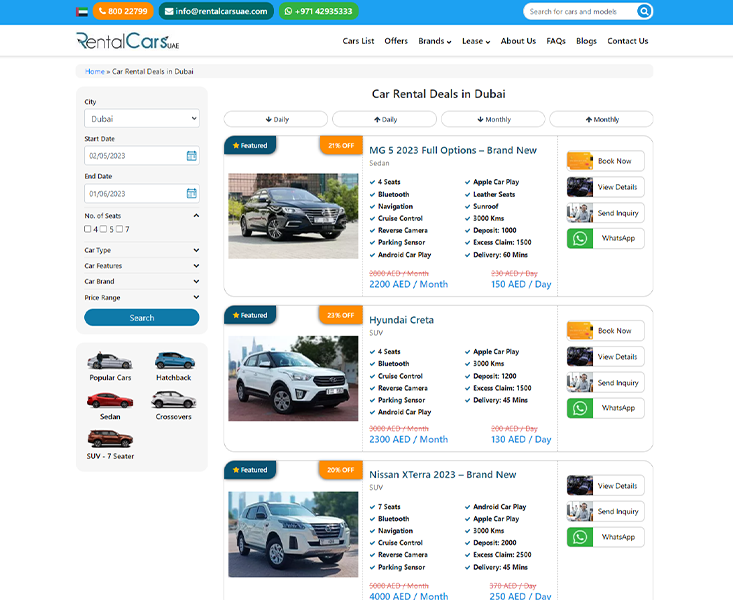The height and width of the screenshot is (600, 733).
Task: Expand the Car Brand filter
Action: (x=142, y=282)
